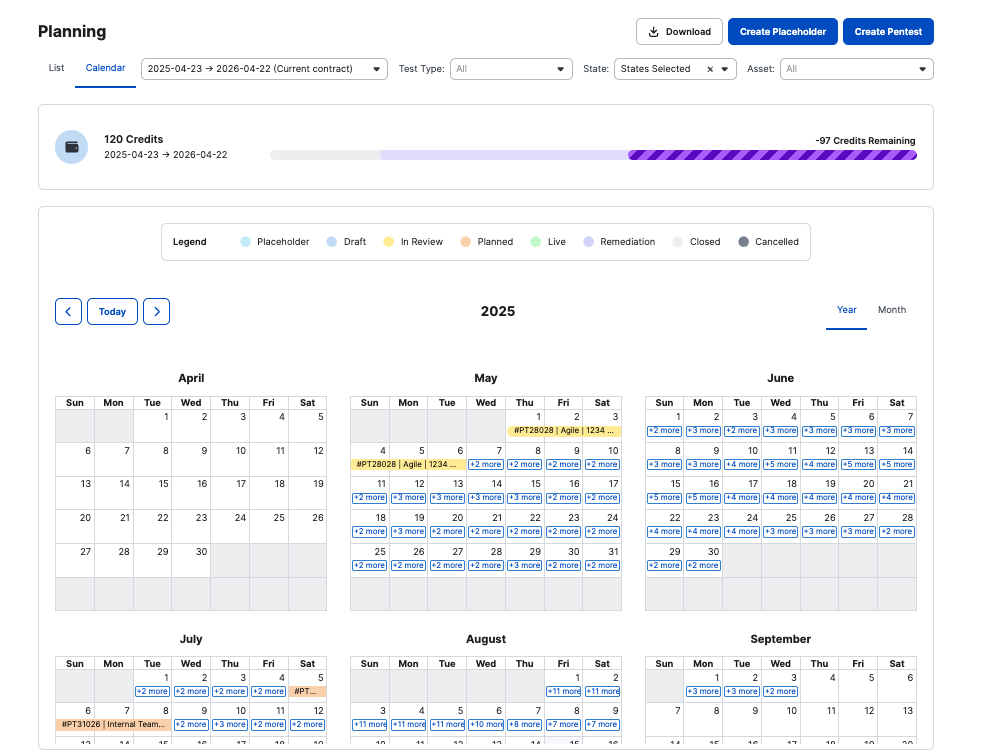Select the Calendar tab

tap(105, 68)
